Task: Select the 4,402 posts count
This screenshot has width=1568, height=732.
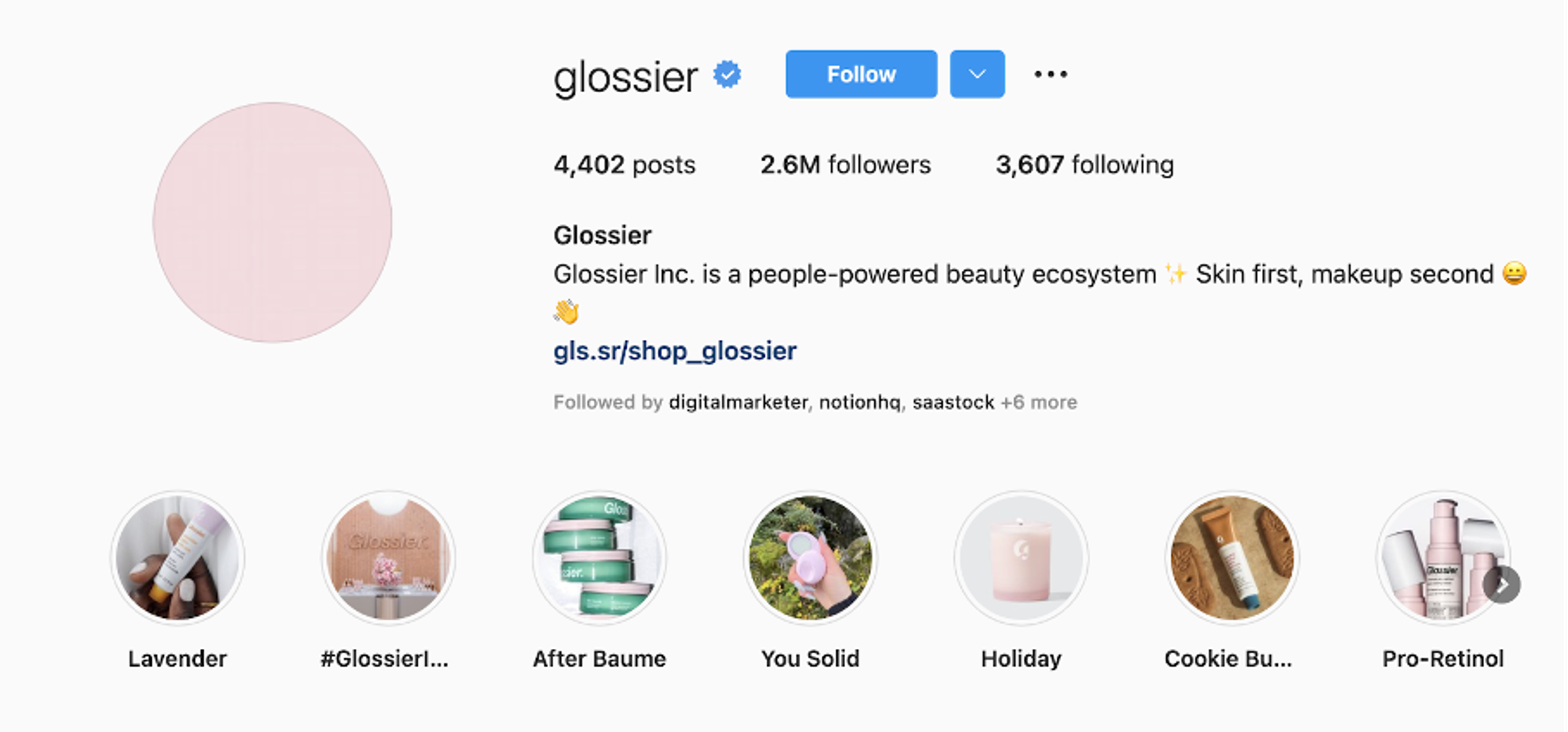Action: [624, 164]
